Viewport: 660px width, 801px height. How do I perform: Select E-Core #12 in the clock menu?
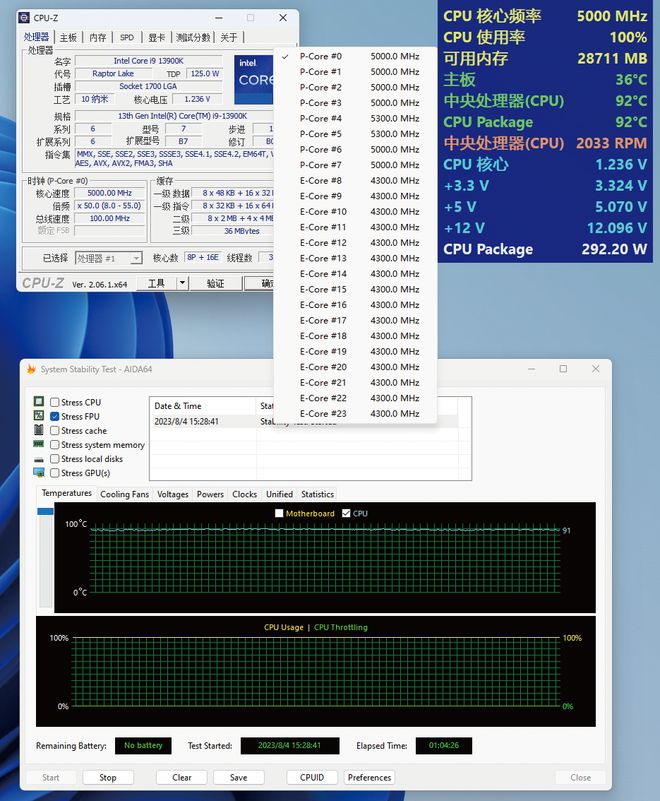(x=355, y=243)
